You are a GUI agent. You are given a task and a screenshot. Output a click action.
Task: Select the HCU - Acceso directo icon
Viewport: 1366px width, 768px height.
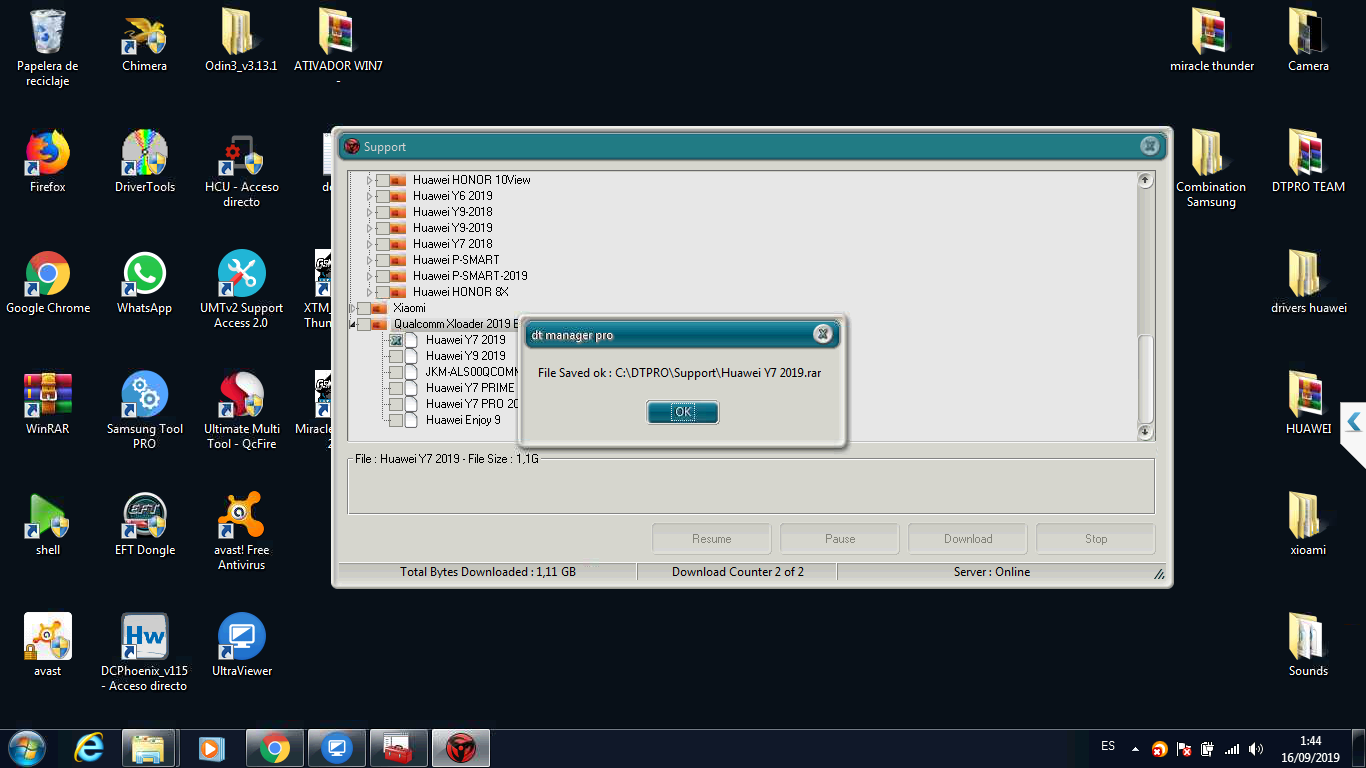tap(241, 168)
